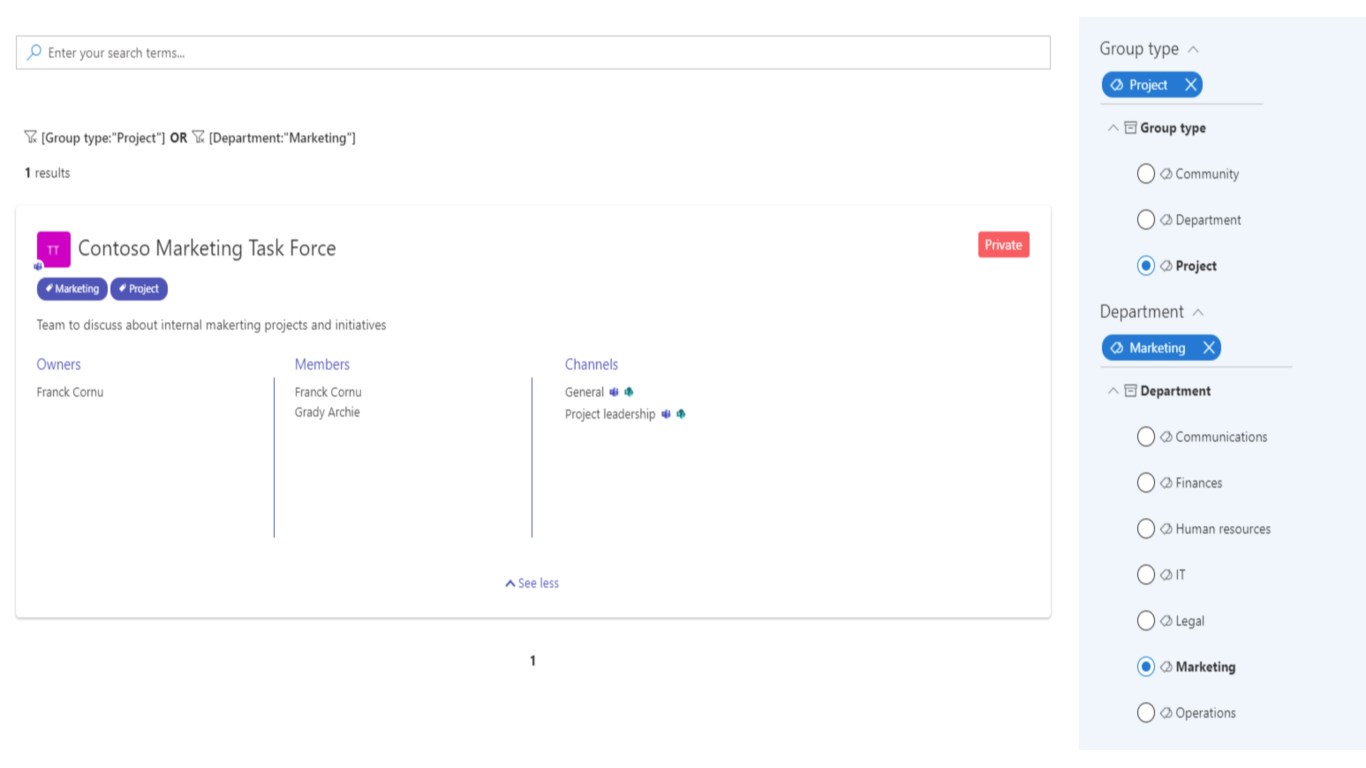Screen dimensions: 1366x768
Task: Click the Owners heading
Action: pyautogui.click(x=59, y=364)
